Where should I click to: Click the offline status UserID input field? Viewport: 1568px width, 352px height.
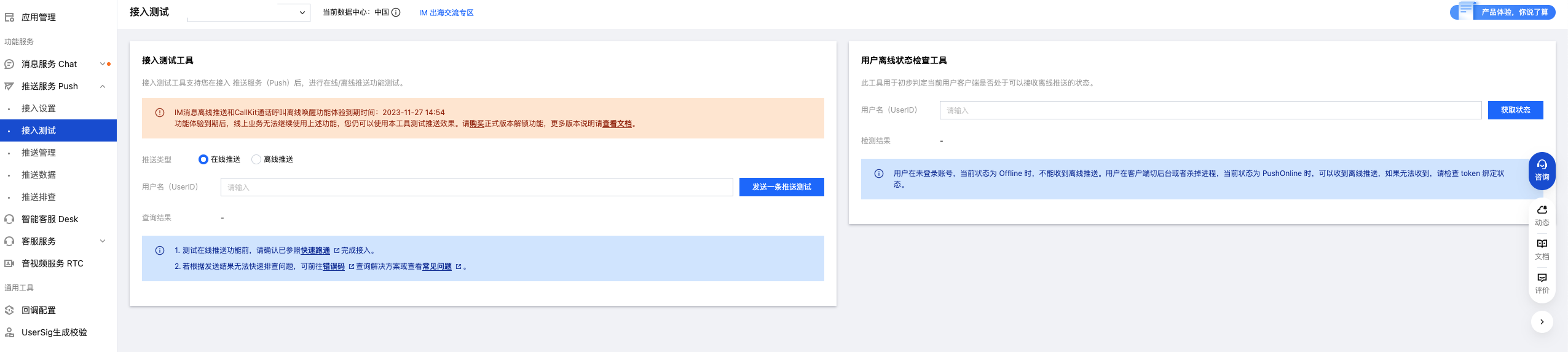pyautogui.click(x=1210, y=111)
